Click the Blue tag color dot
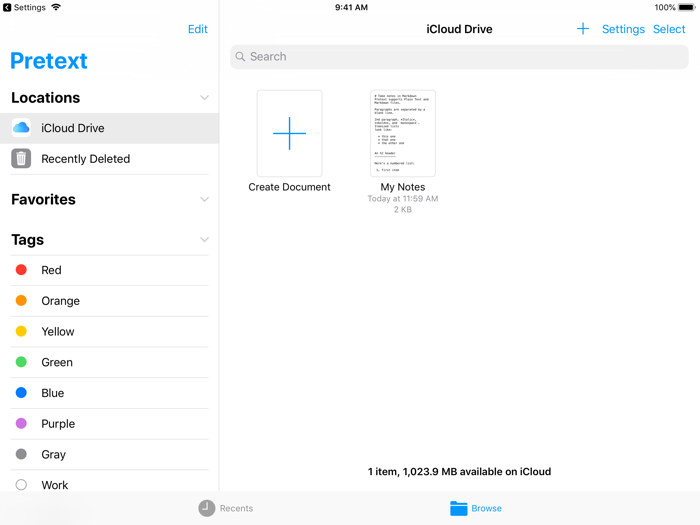Screen dimensions: 700x525 pos(21,393)
